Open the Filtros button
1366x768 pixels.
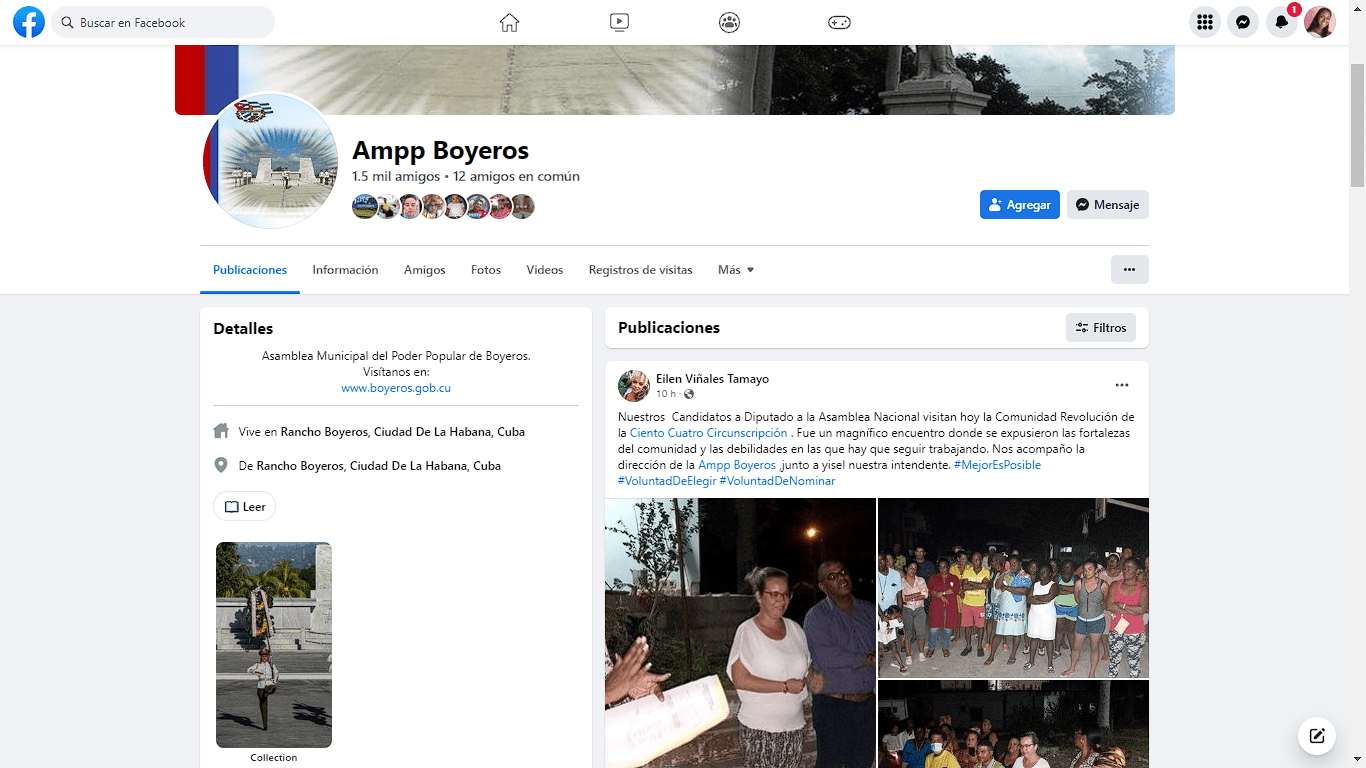[1101, 328]
